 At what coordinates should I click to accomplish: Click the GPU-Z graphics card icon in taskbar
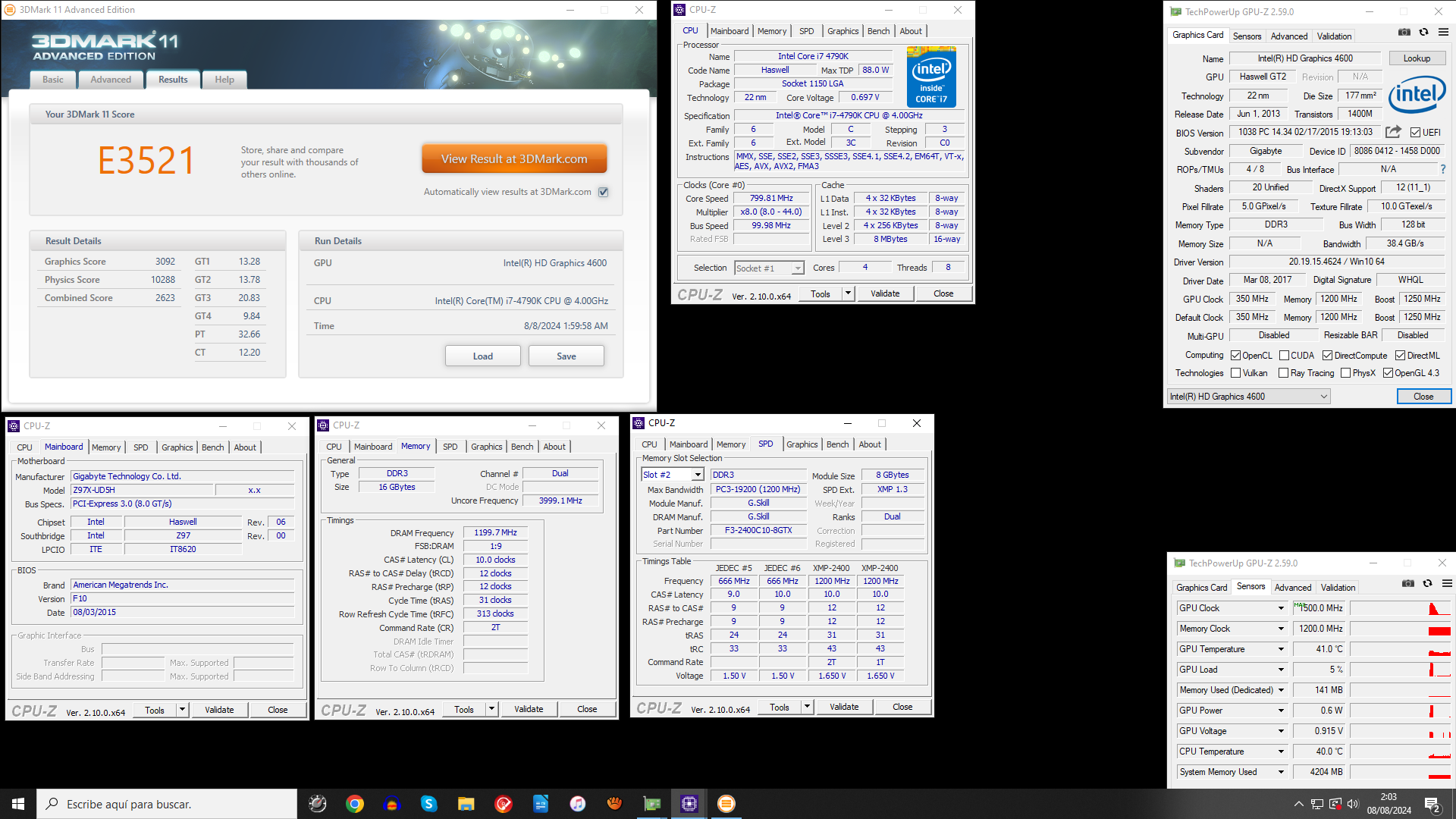tap(652, 804)
